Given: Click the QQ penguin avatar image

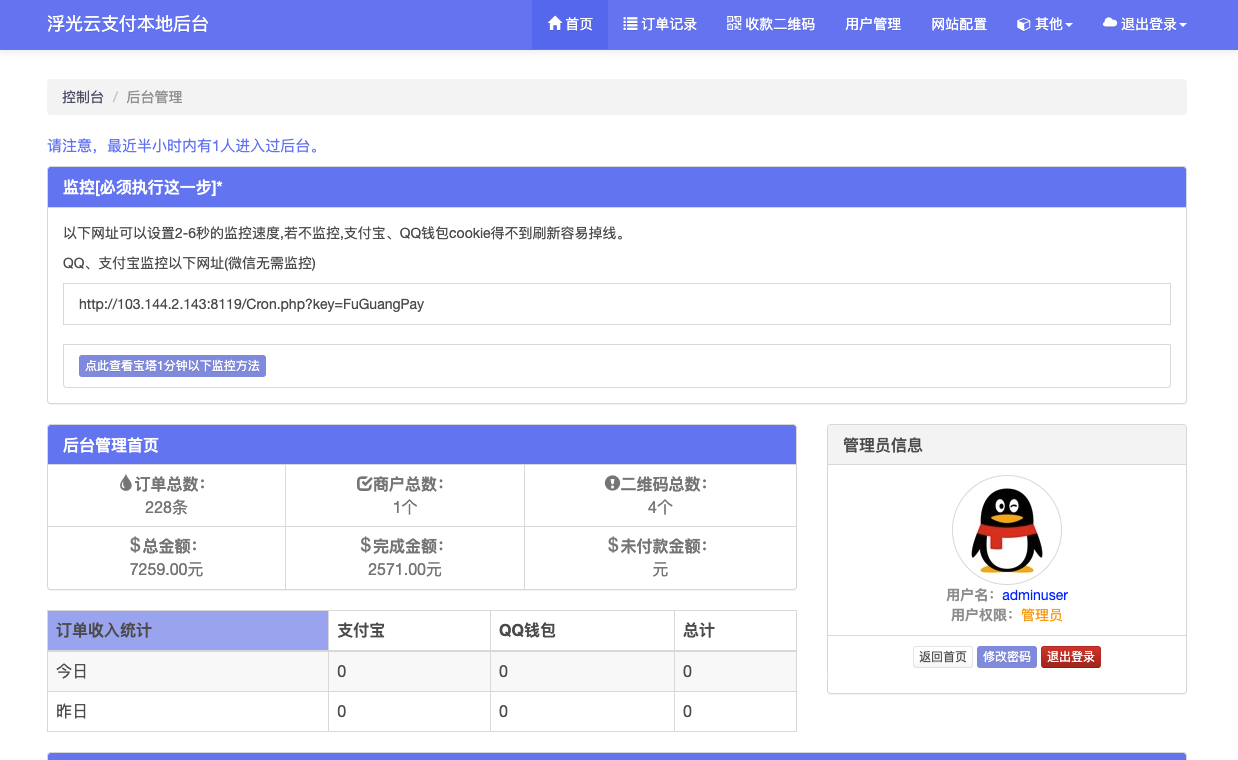Looking at the screenshot, I should point(1006,529).
